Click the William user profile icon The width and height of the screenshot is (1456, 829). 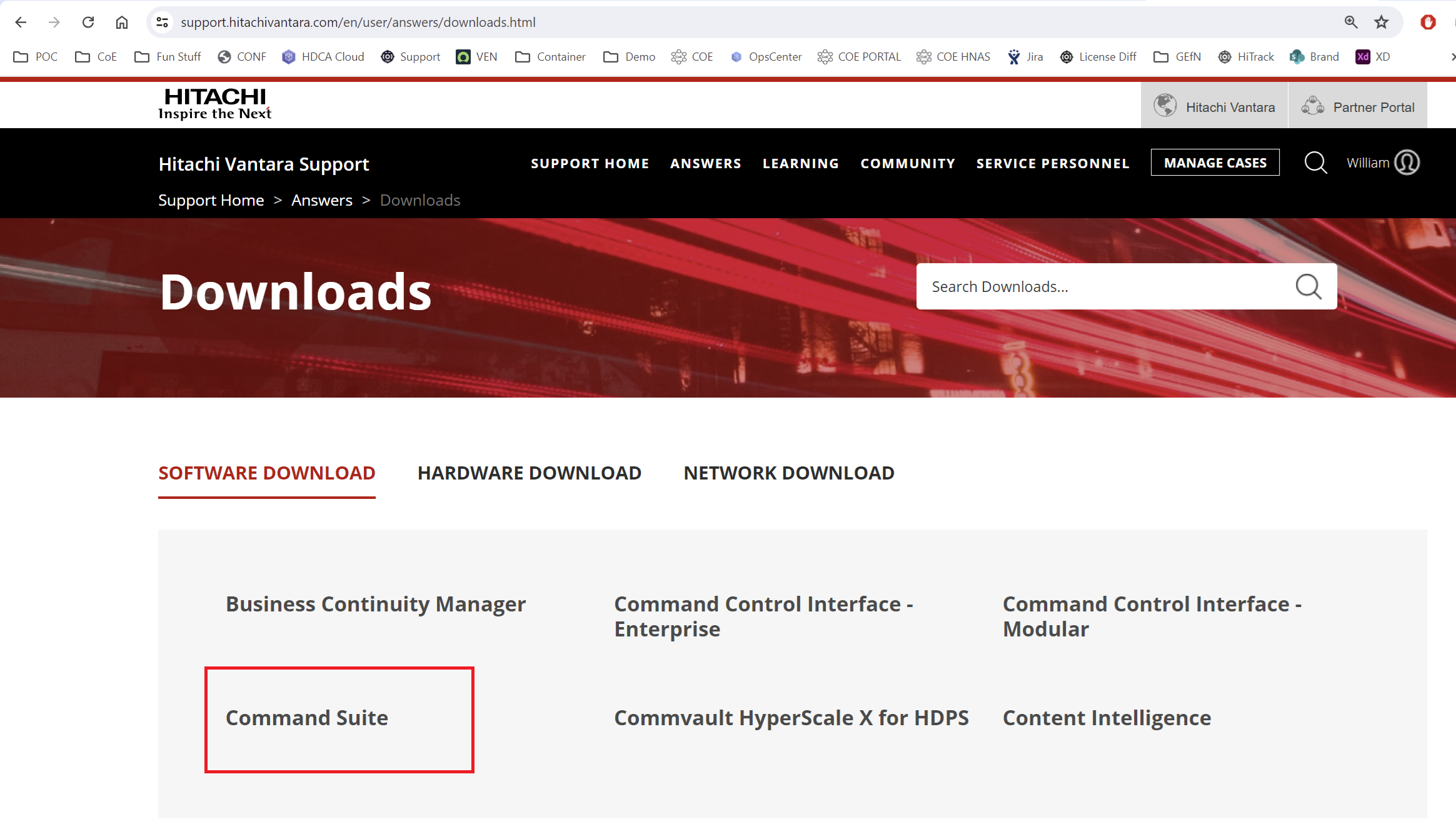1407,163
